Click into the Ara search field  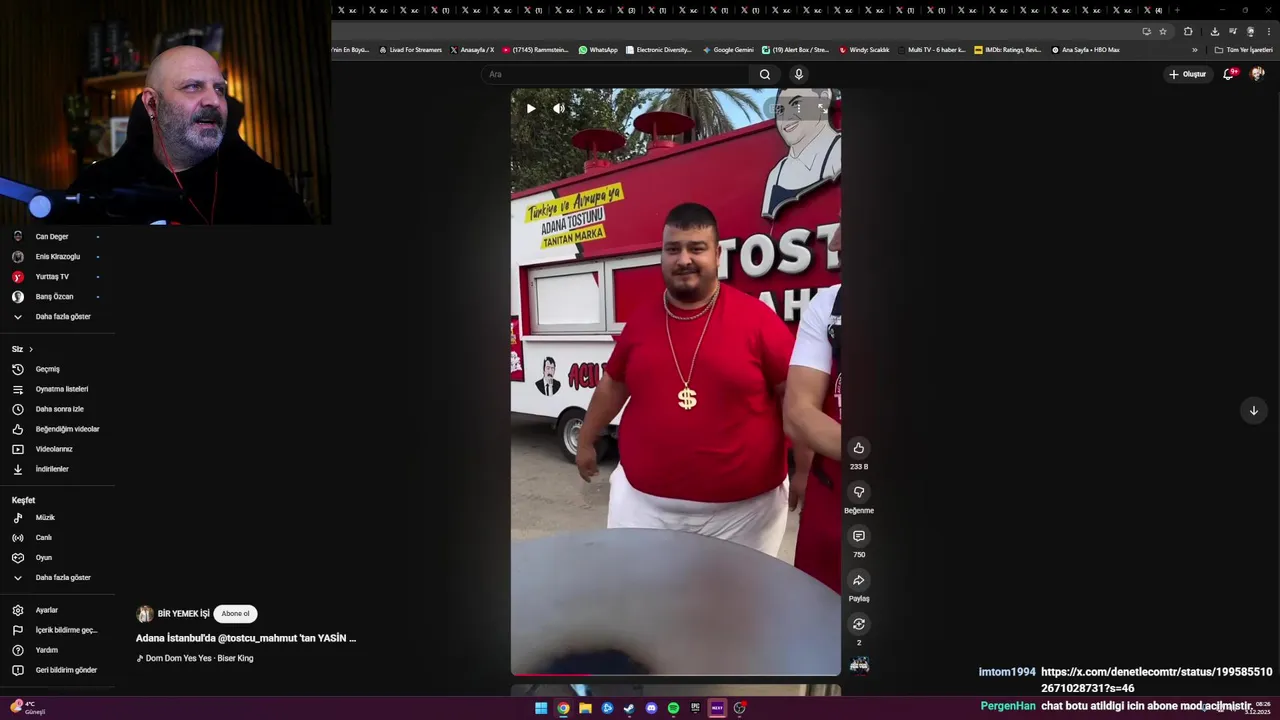[615, 74]
